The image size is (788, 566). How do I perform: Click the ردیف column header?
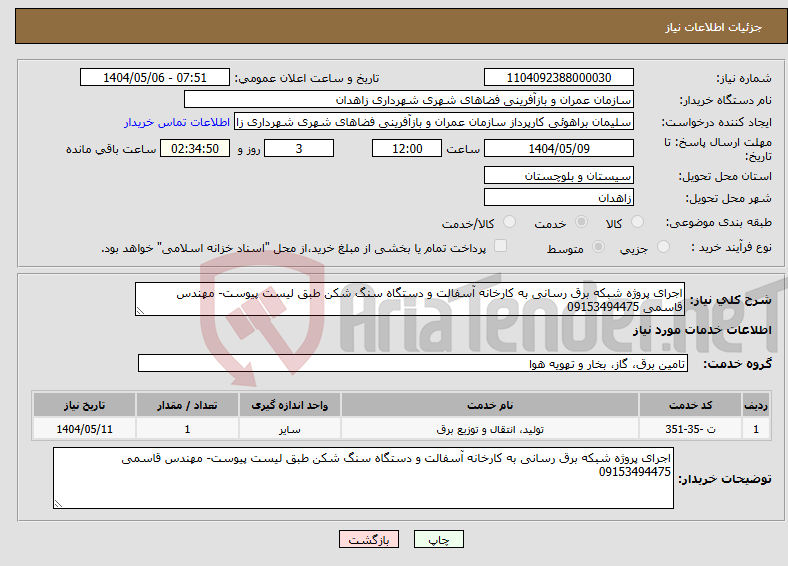point(756,405)
